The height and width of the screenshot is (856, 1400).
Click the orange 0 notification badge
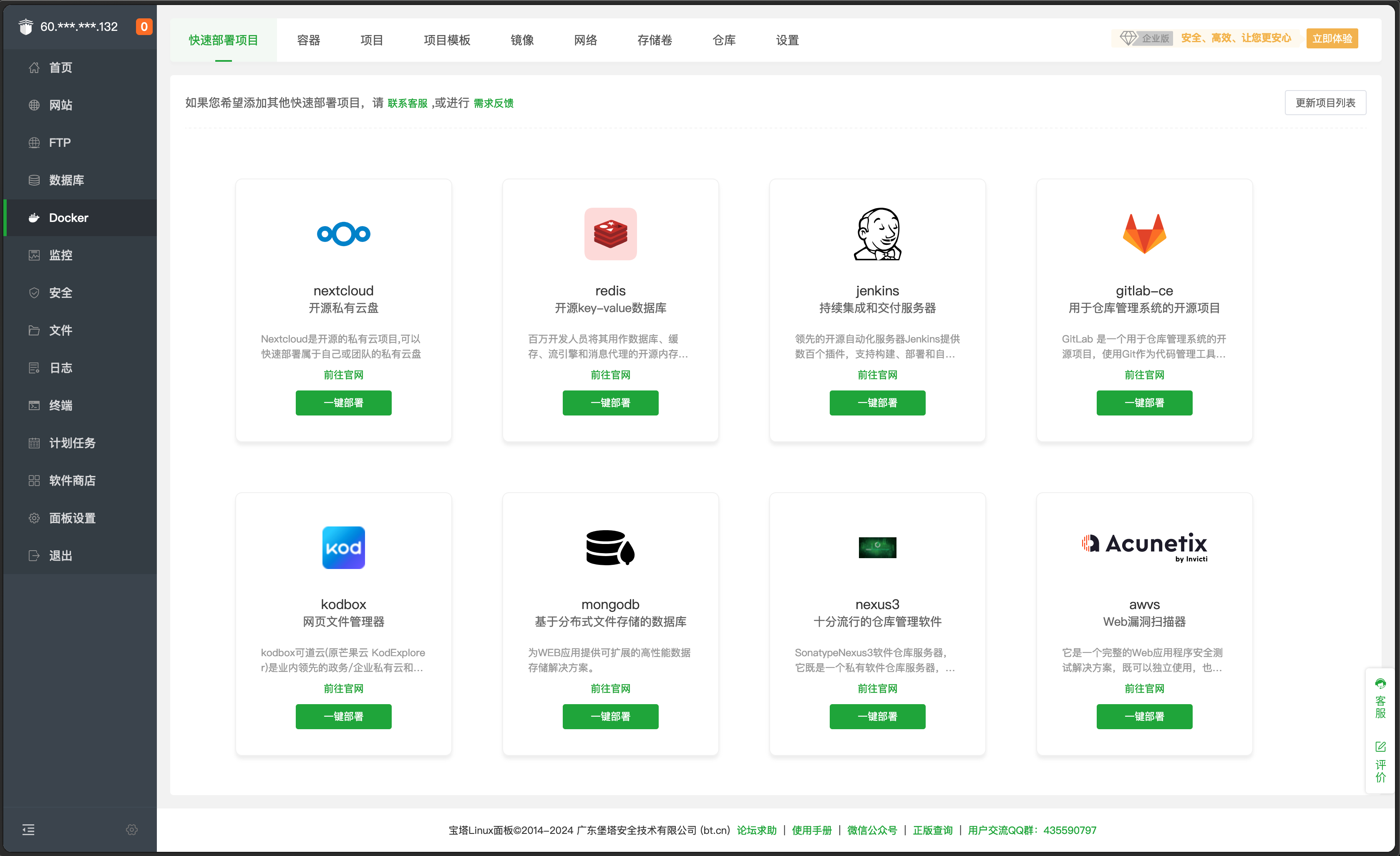(144, 27)
